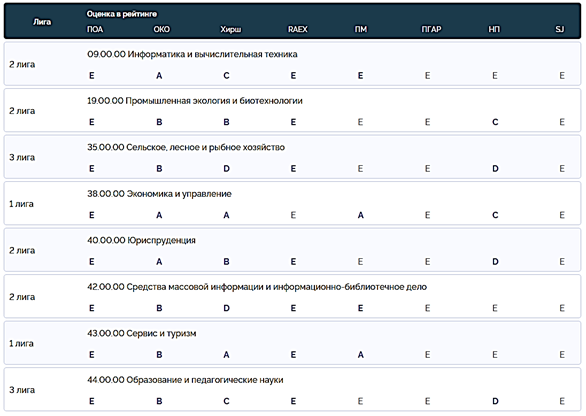Click SJ grade E in Юриспруденция row
586x416 pixels.
tap(562, 262)
